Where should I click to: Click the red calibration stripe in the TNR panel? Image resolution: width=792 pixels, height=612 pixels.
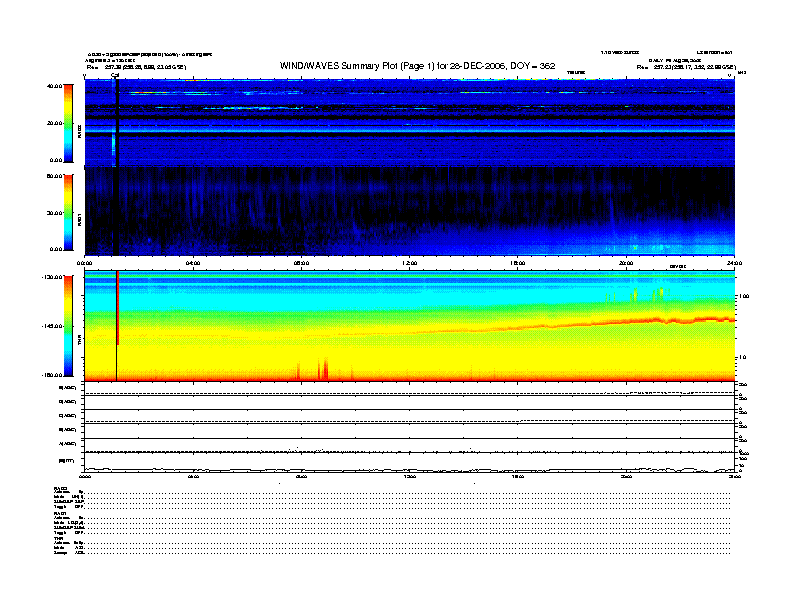118,308
